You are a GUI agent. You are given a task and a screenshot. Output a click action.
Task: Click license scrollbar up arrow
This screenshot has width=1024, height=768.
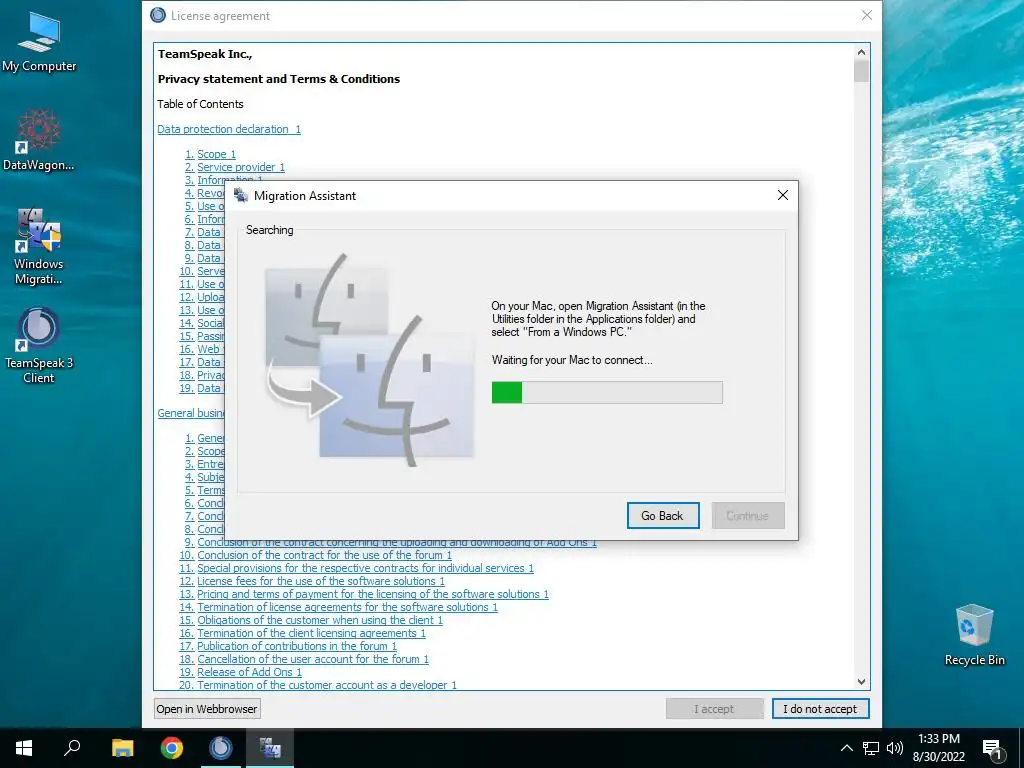tap(861, 52)
